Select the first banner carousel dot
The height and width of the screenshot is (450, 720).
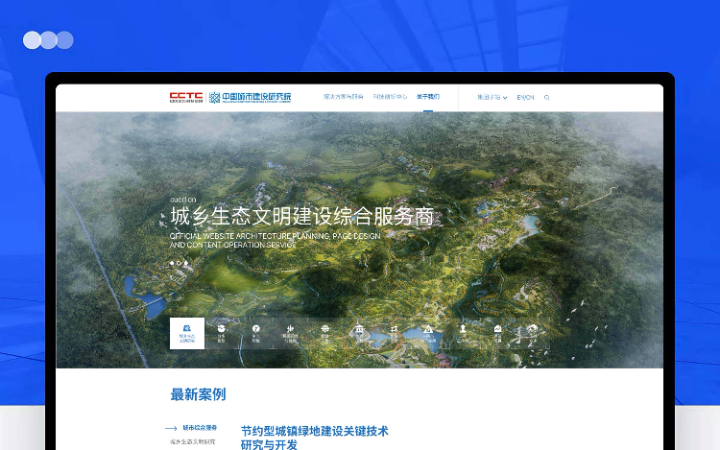pyautogui.click(x=172, y=263)
